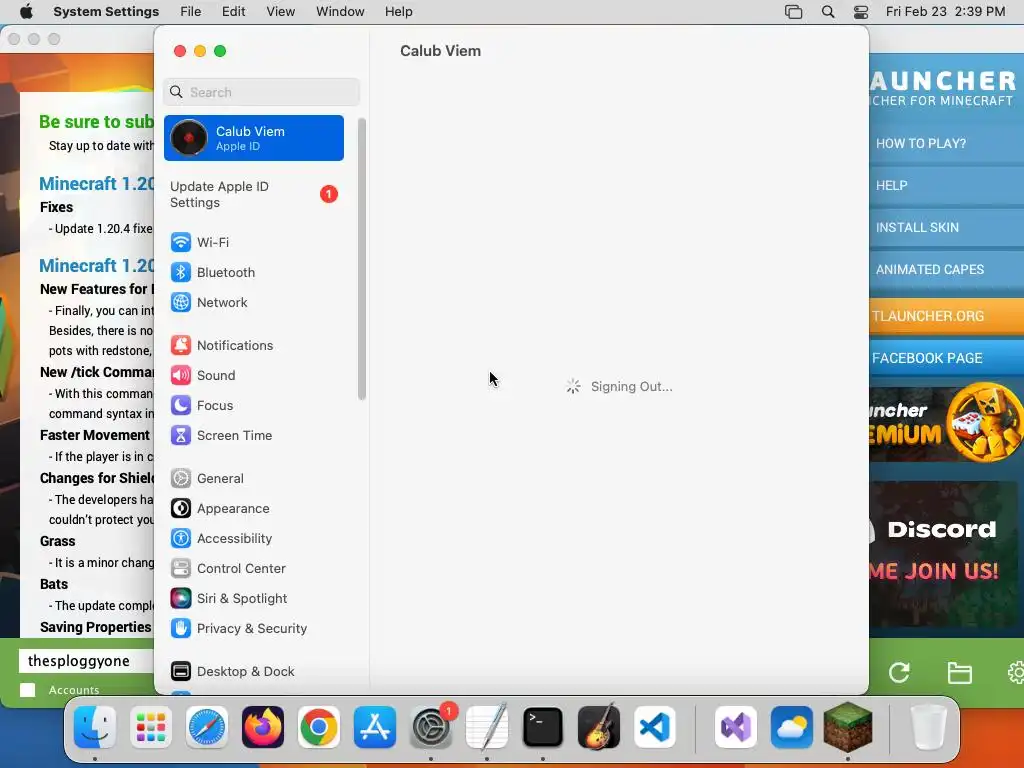Open Visual Studio Code from the Dock
This screenshot has width=1024, height=768.
pyautogui.click(x=655, y=727)
